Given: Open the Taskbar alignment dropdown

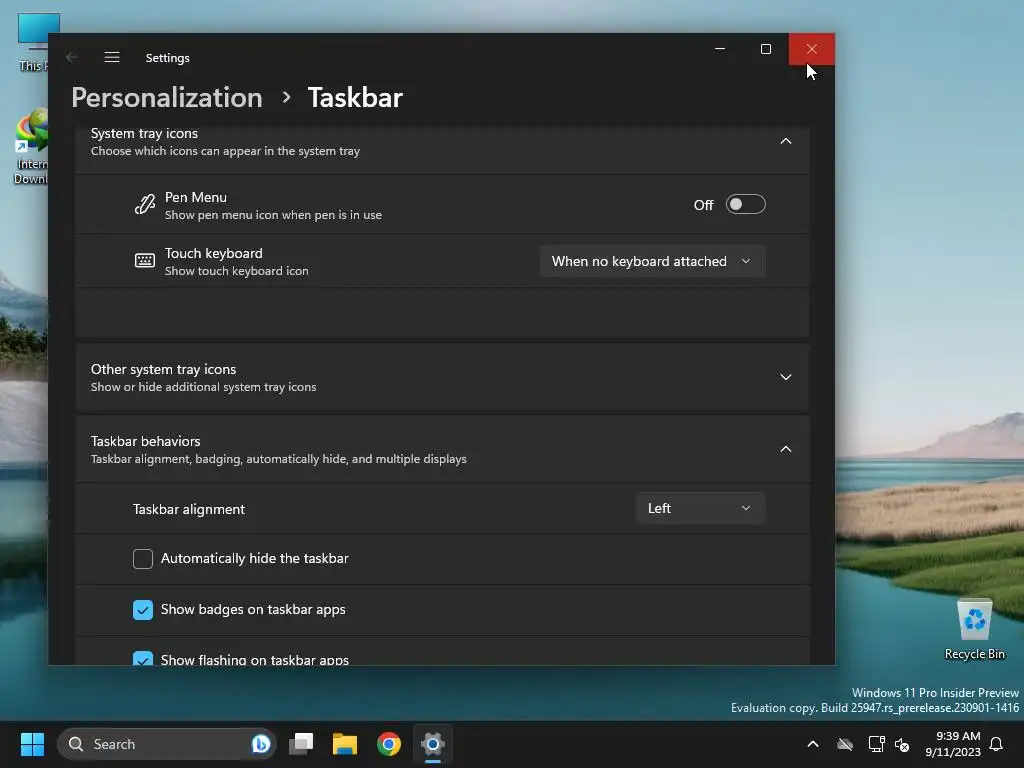Looking at the screenshot, I should pos(700,508).
